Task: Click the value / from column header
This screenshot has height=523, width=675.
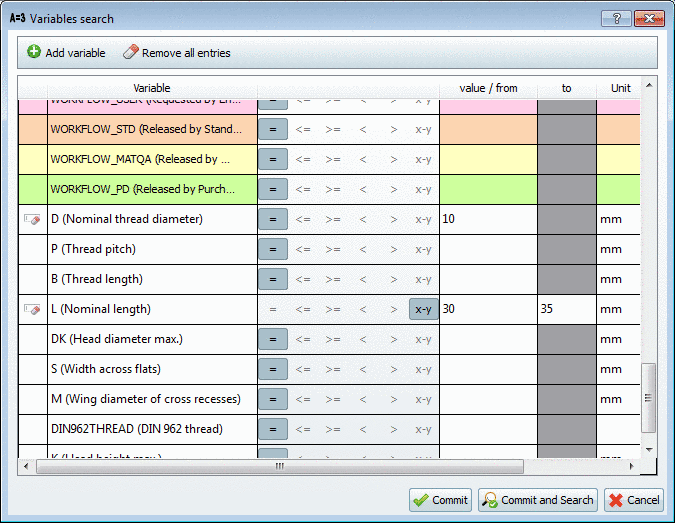Action: tap(488, 88)
